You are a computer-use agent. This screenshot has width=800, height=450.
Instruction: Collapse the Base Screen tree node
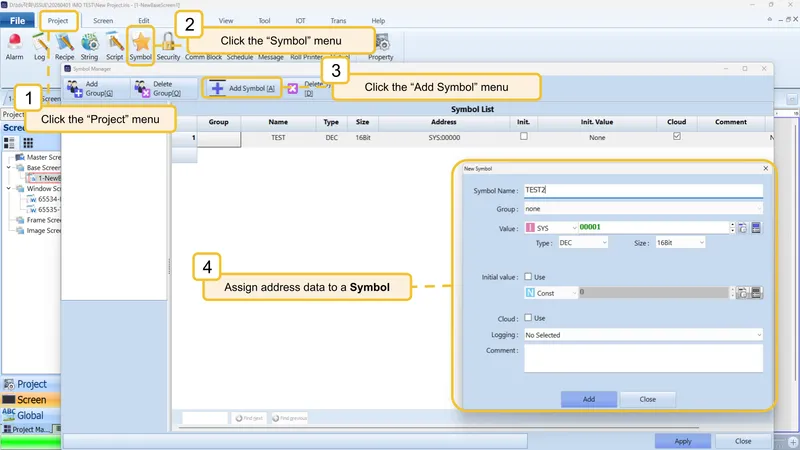pos(9,167)
